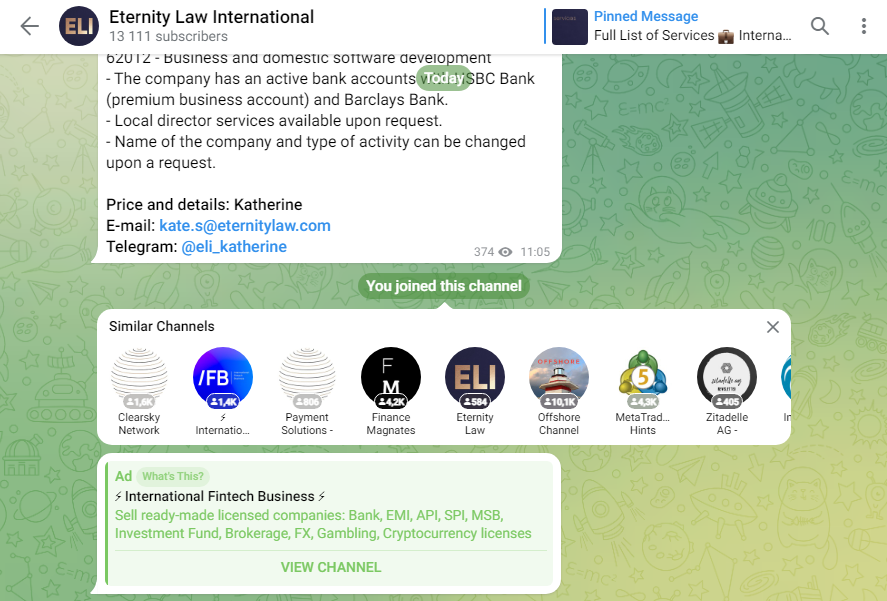Open search in this channel
The image size is (887, 601).
(x=820, y=26)
